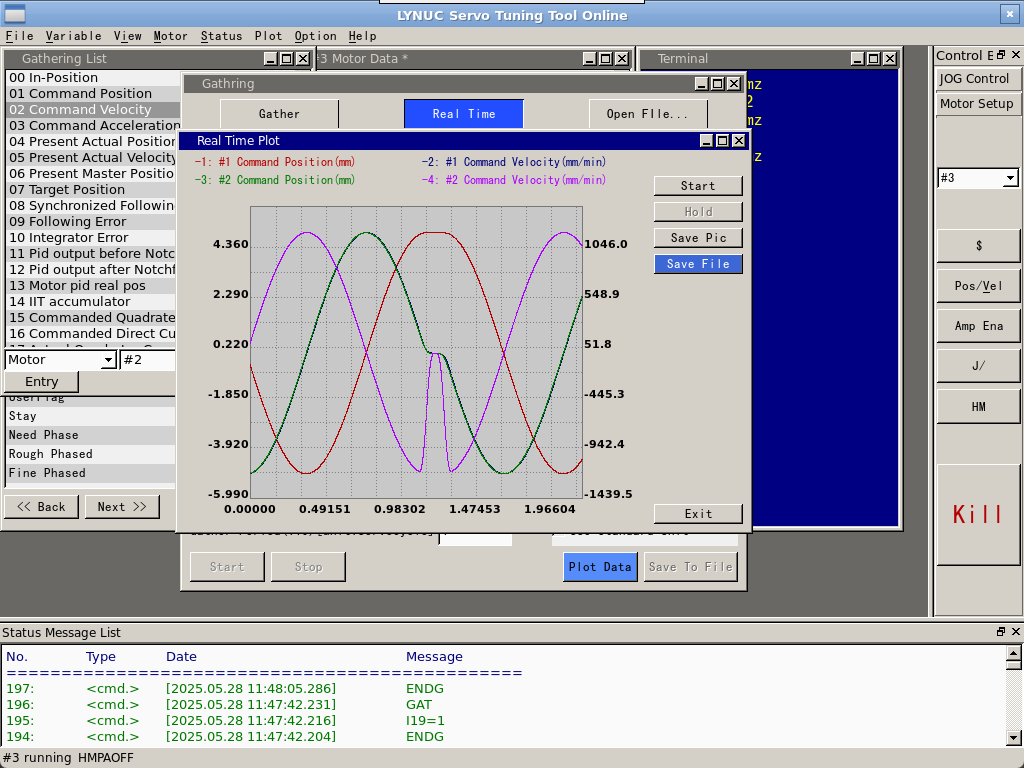Open the Help menu
1024x768 pixels.
pyautogui.click(x=362, y=36)
